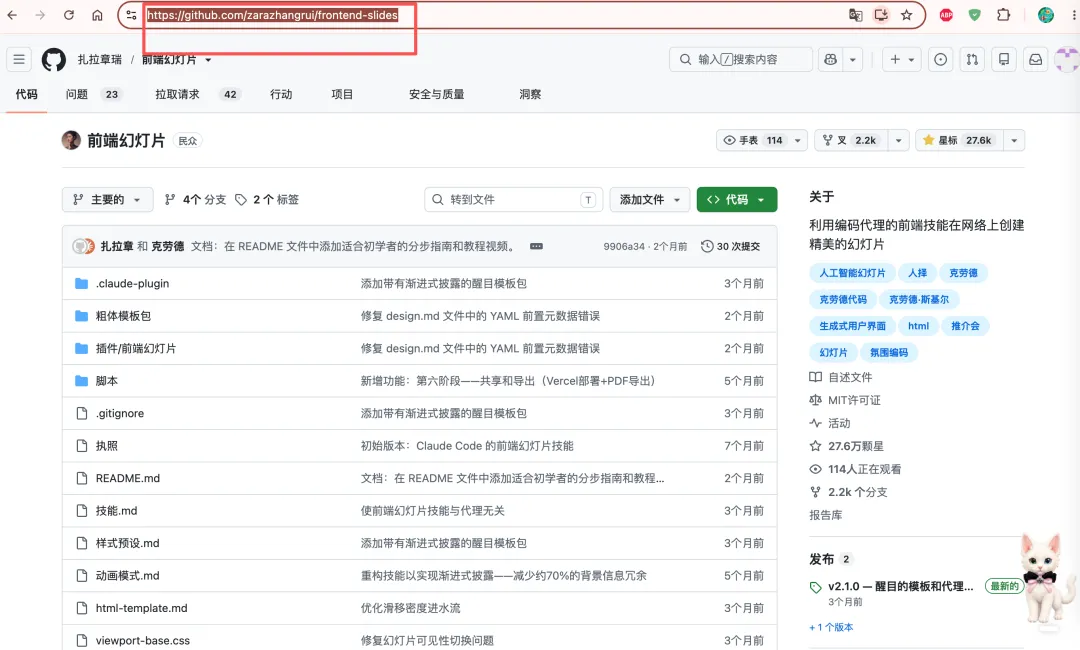This screenshot has height=650, width=1080.
Task: Open the ABP extension icon
Action: pos(946,14)
